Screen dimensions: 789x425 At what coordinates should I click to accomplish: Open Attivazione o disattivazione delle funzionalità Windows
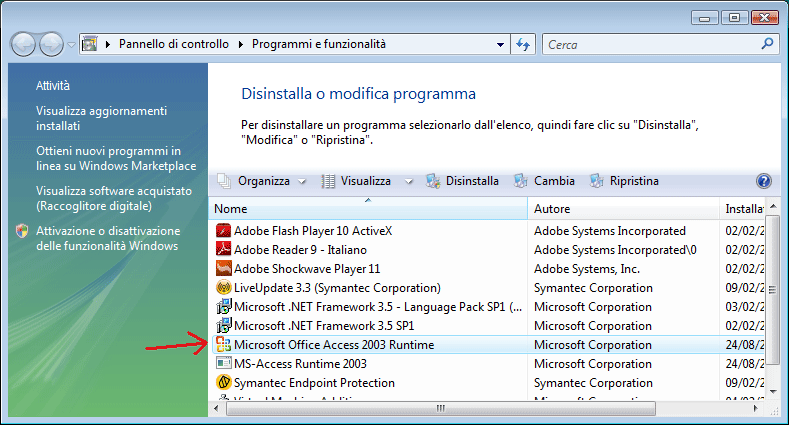point(106,238)
